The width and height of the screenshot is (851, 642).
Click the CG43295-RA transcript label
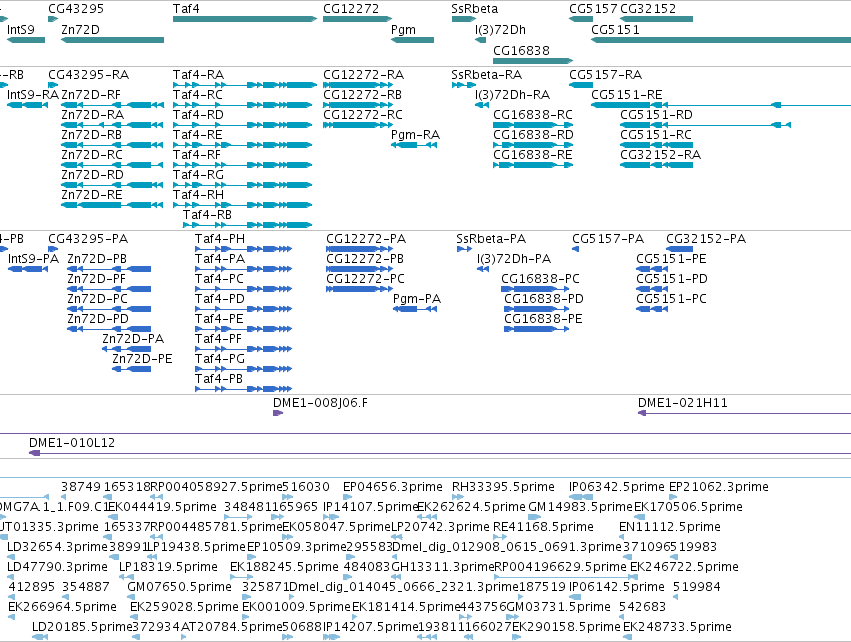(x=88, y=74)
